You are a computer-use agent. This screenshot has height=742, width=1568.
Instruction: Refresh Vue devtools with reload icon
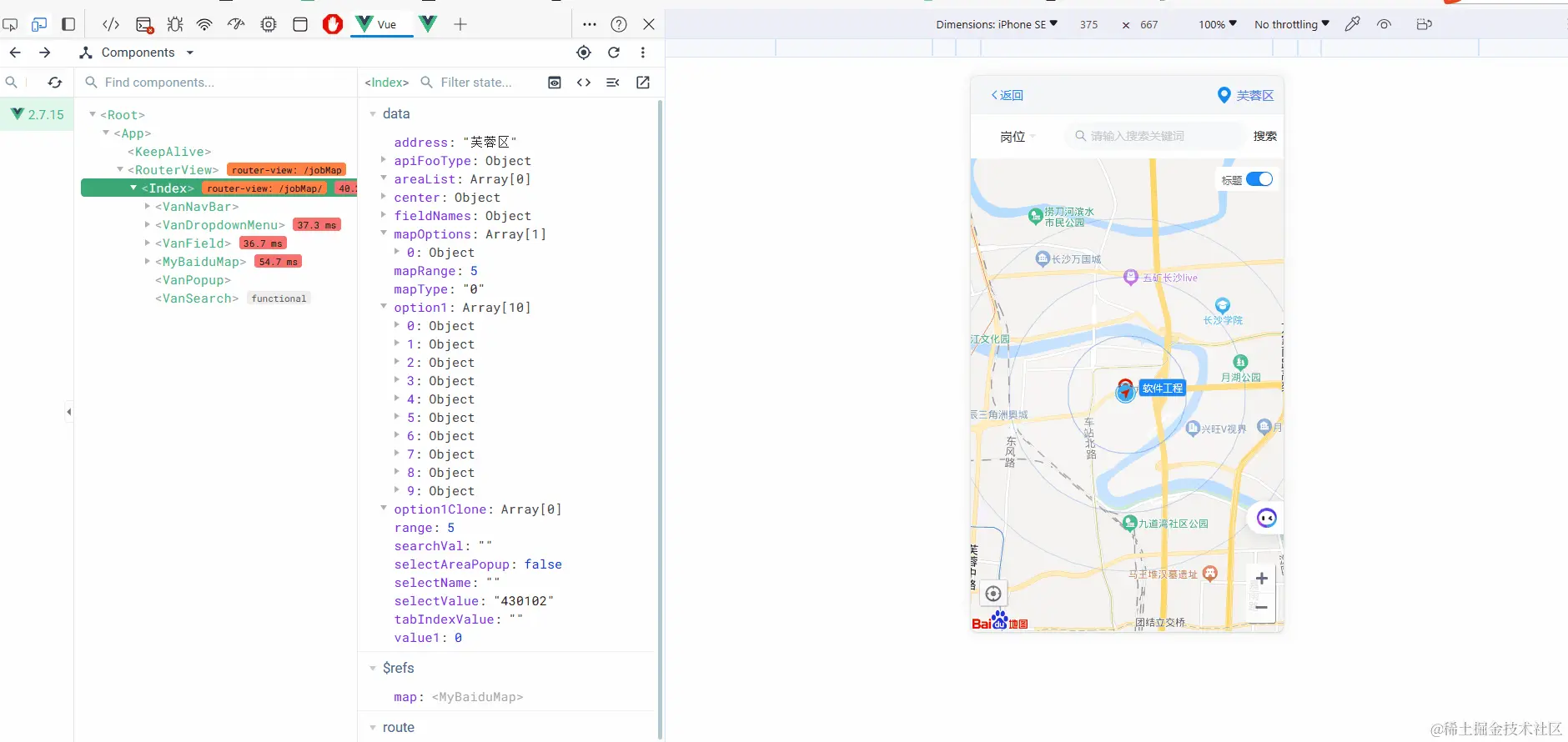[x=614, y=53]
